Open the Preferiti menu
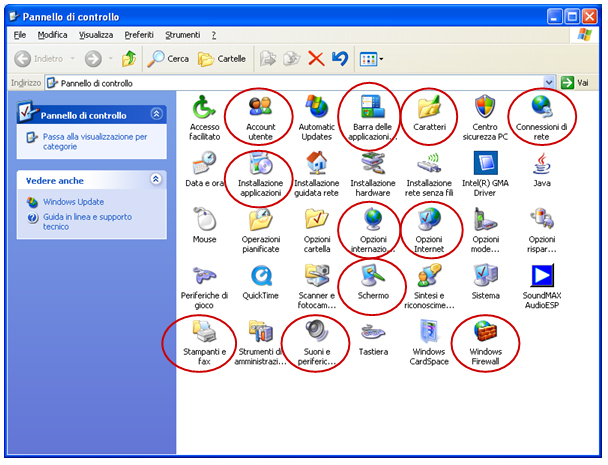The image size is (608, 465). tap(139, 35)
